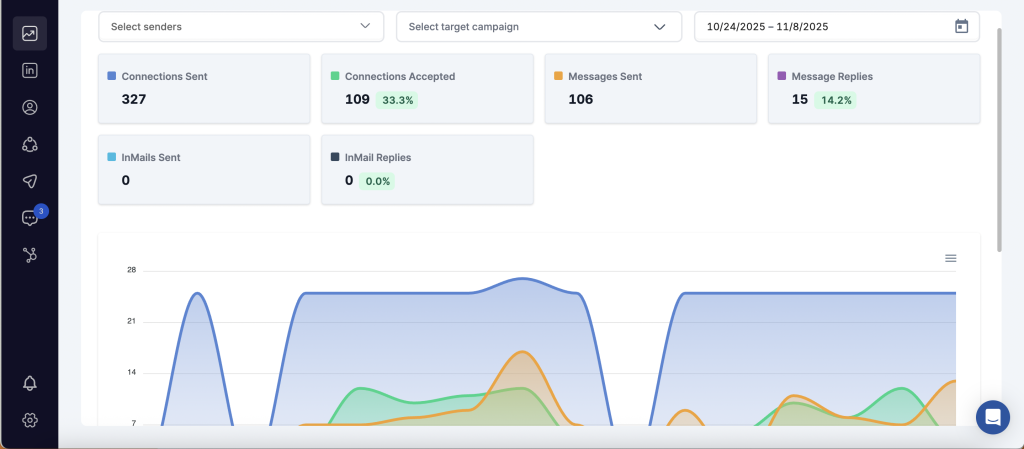Screen dimensions: 1024x449
Task: Expand the Select target campaign dropdown
Action: click(x=538, y=27)
